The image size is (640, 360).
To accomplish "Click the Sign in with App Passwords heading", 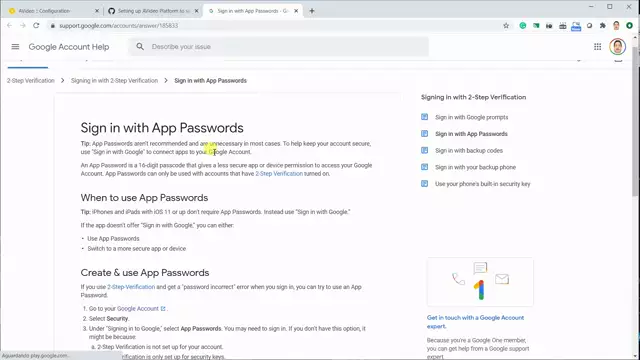I will point(162,128).
